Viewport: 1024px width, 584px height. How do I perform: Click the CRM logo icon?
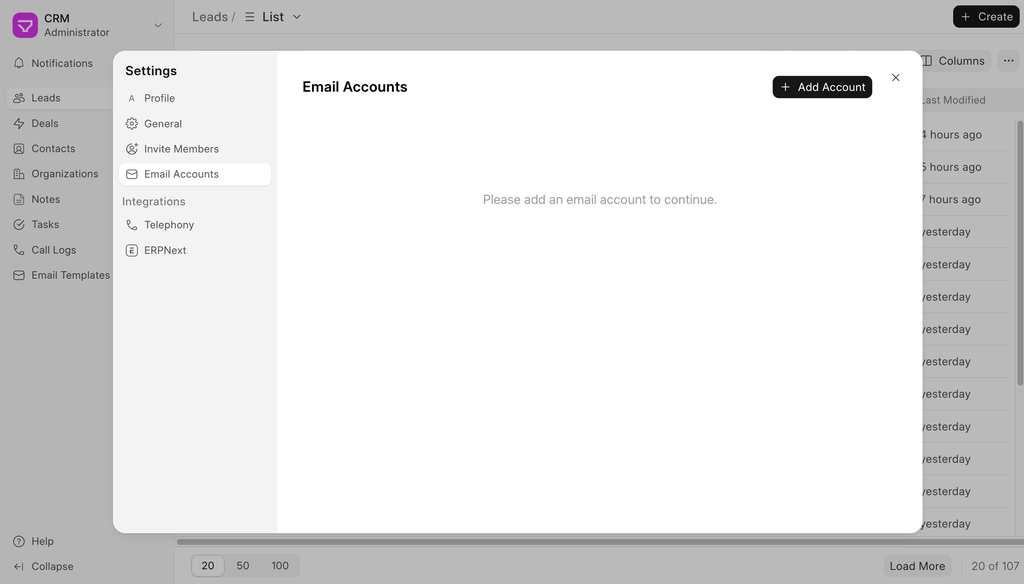tap(25, 25)
